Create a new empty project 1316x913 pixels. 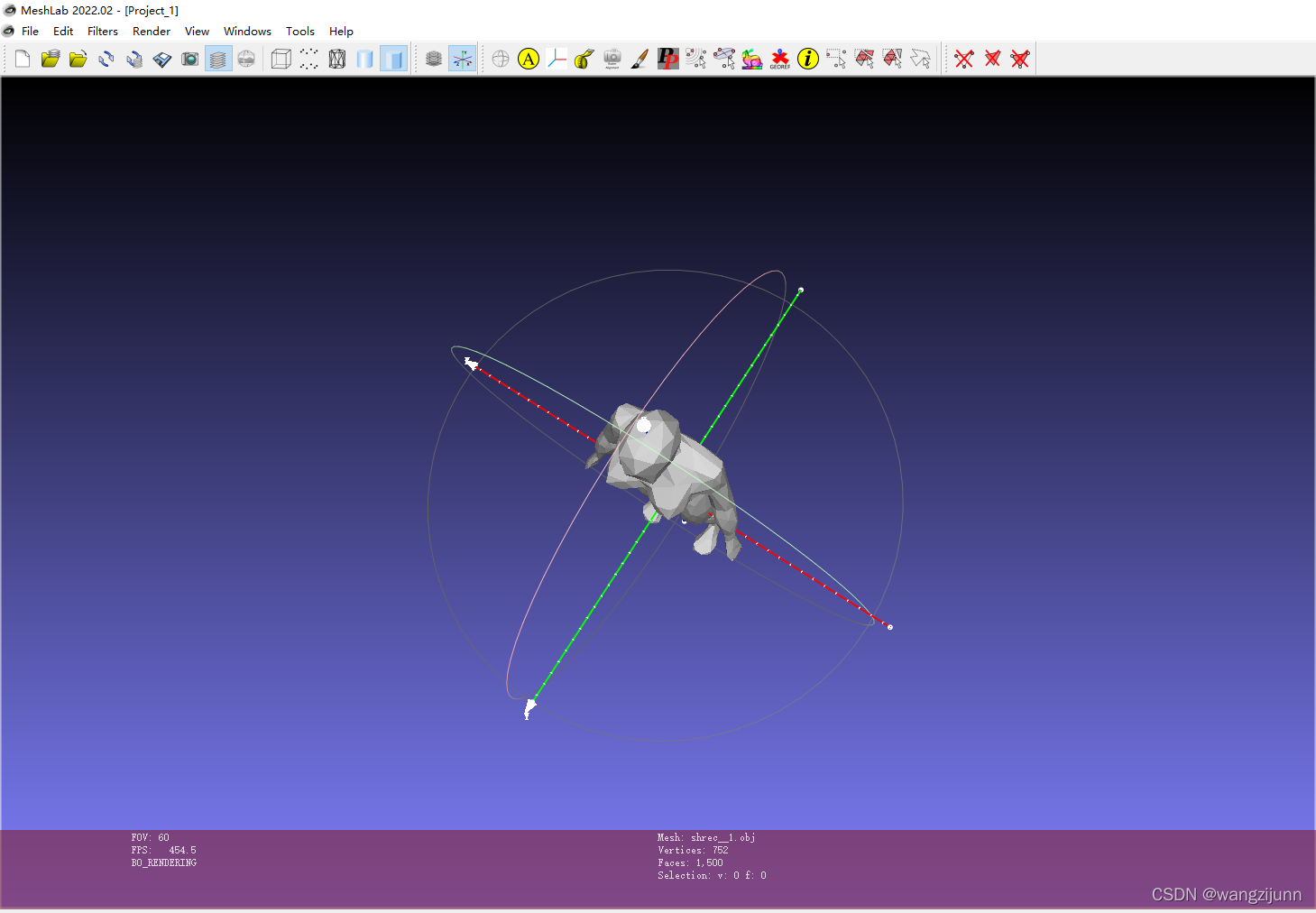click(23, 59)
